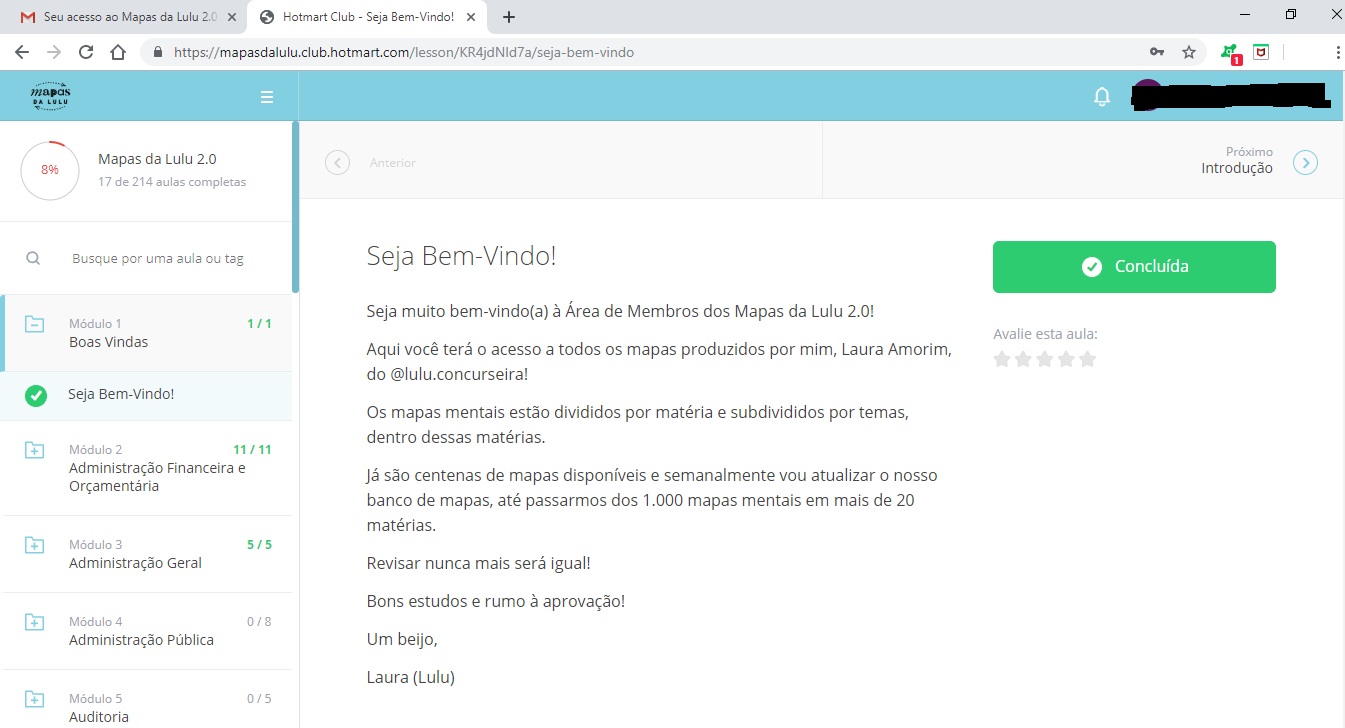Rate the lesson five stars
Screen dimensions: 1345x728
click(x=1088, y=359)
